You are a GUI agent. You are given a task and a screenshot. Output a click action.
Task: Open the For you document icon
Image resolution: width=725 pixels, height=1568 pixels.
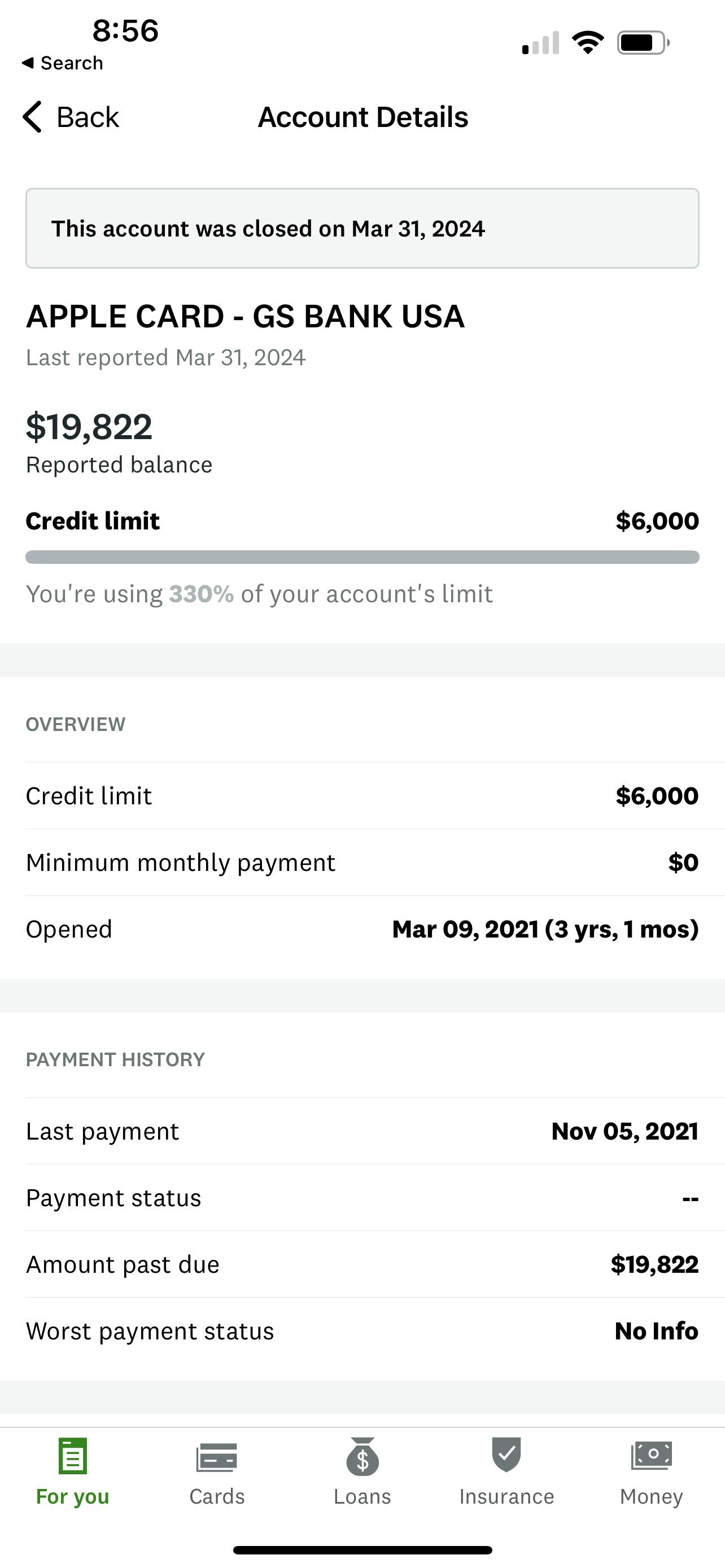[72, 1456]
